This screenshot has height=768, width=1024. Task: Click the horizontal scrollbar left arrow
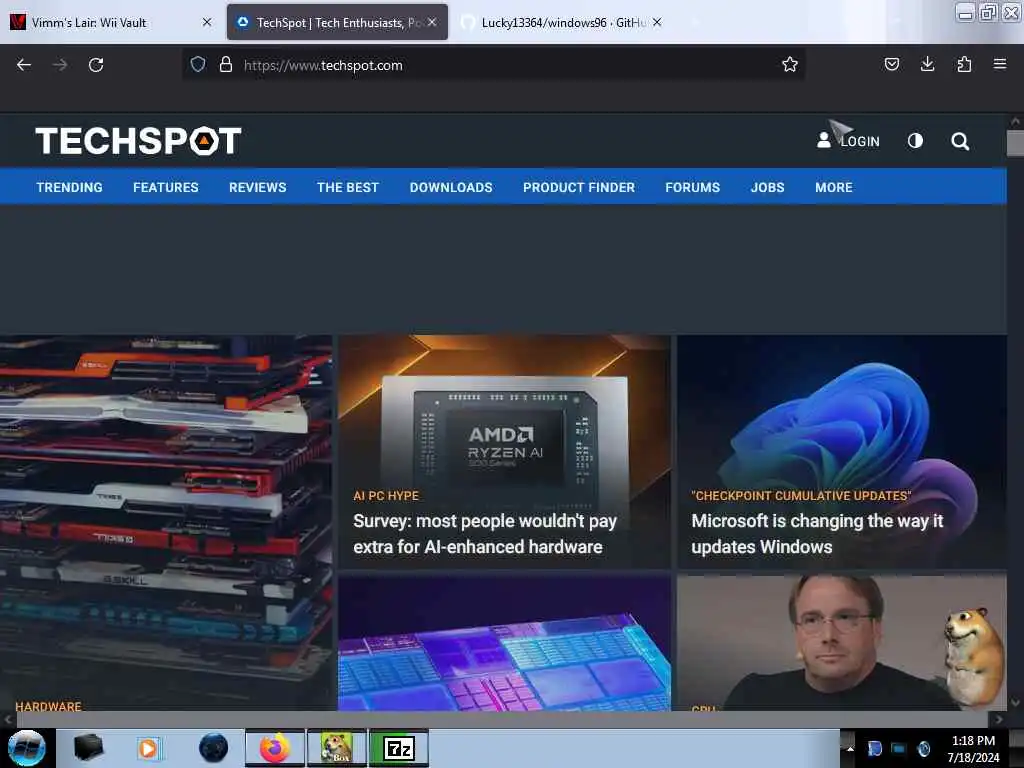[x=7, y=719]
